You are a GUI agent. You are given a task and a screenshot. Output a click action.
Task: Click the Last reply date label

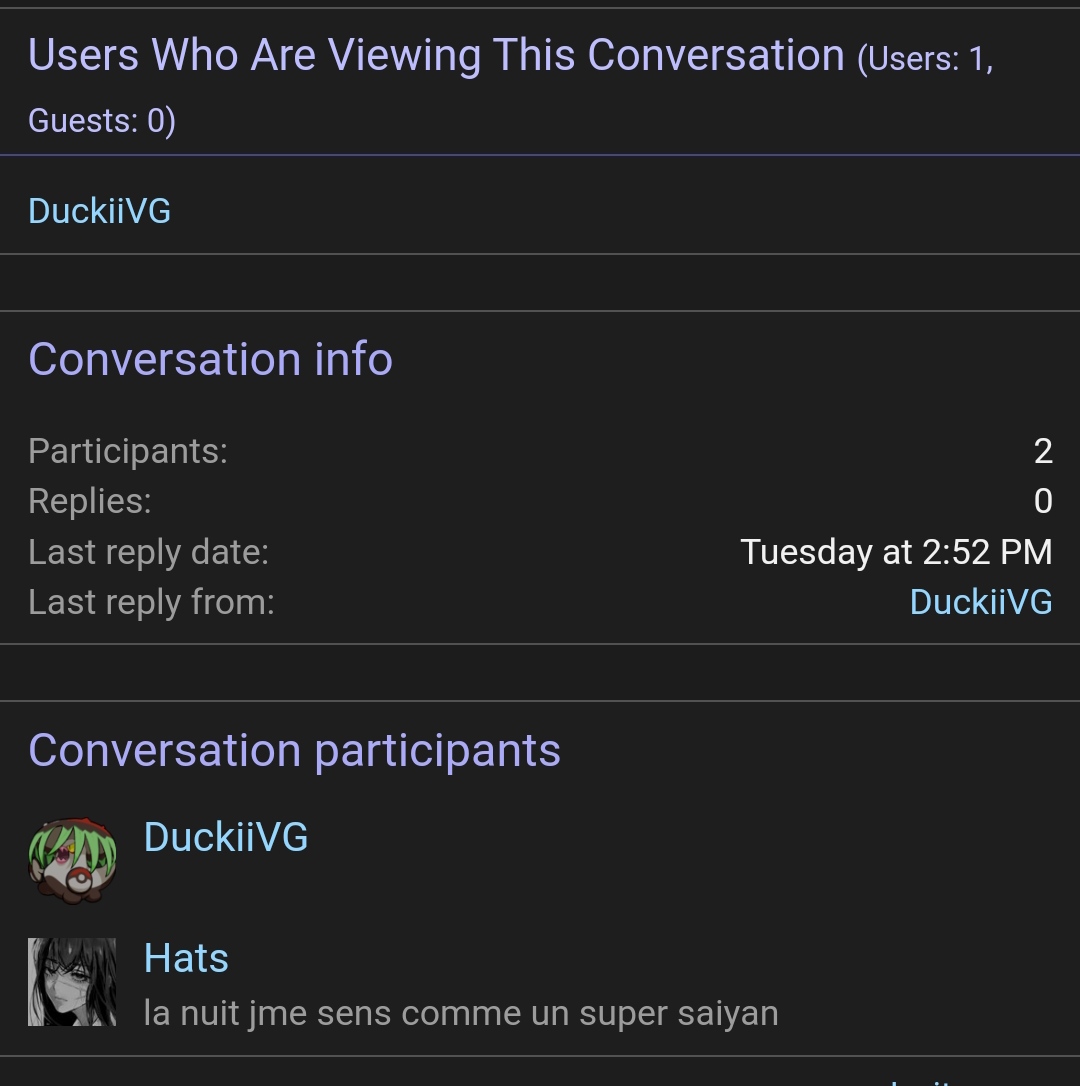coord(148,553)
